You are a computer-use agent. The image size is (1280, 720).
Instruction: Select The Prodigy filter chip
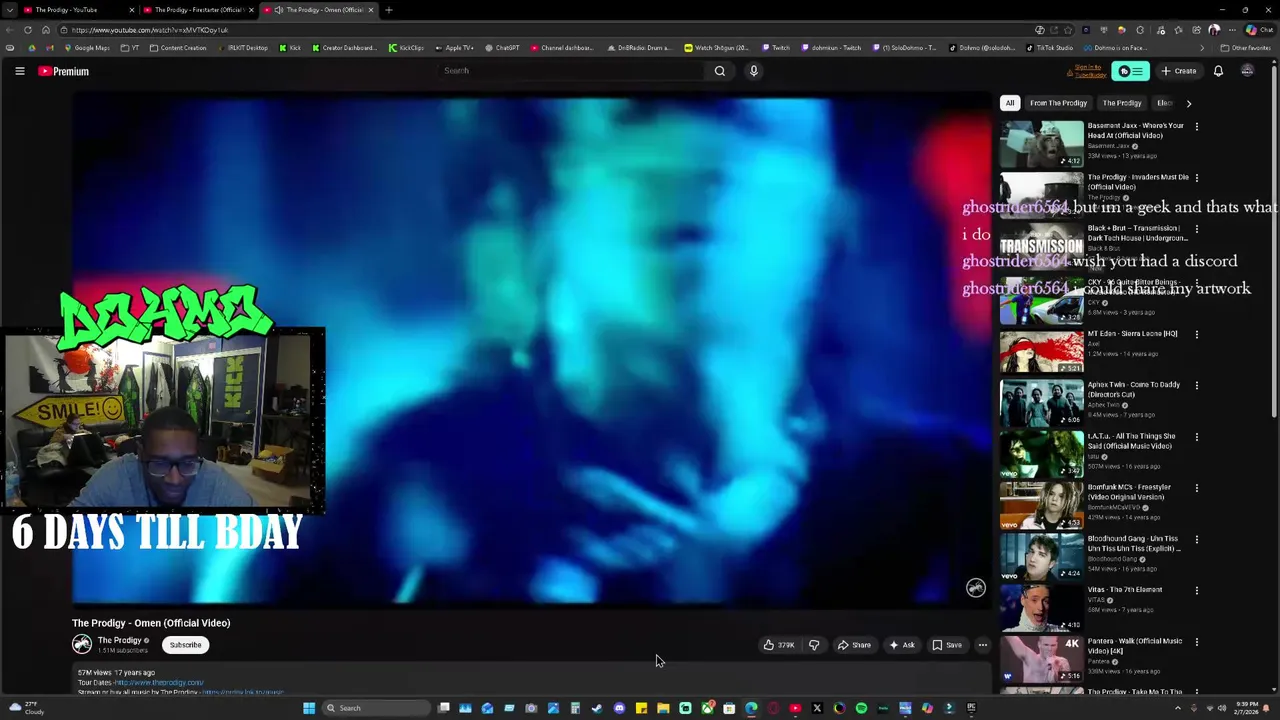click(x=1122, y=103)
